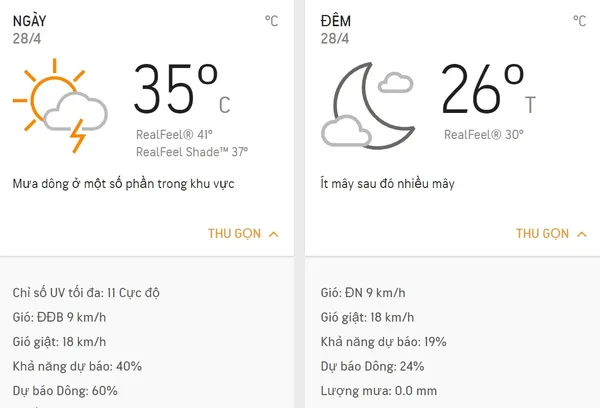The image size is (600, 408).
Task: Click the 26° night temperature
Action: tap(484, 90)
